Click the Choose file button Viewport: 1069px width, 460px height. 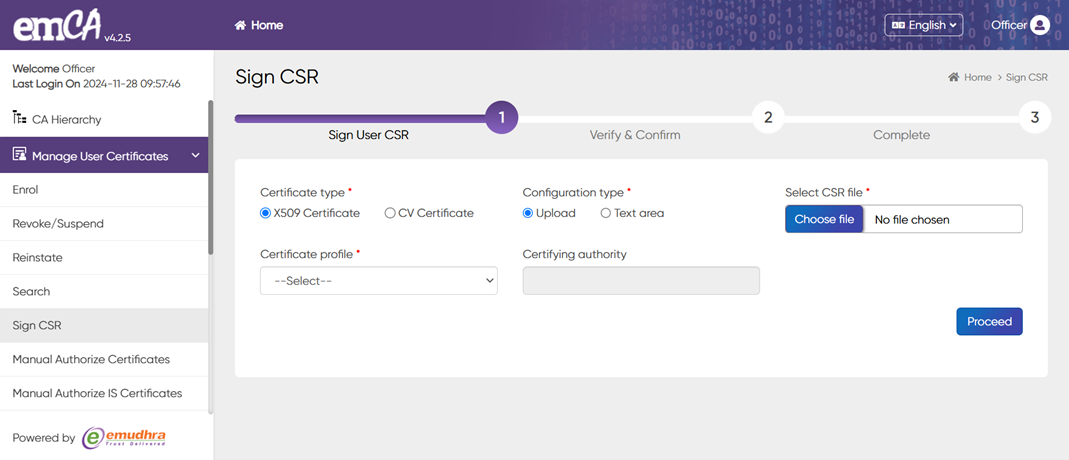point(824,219)
